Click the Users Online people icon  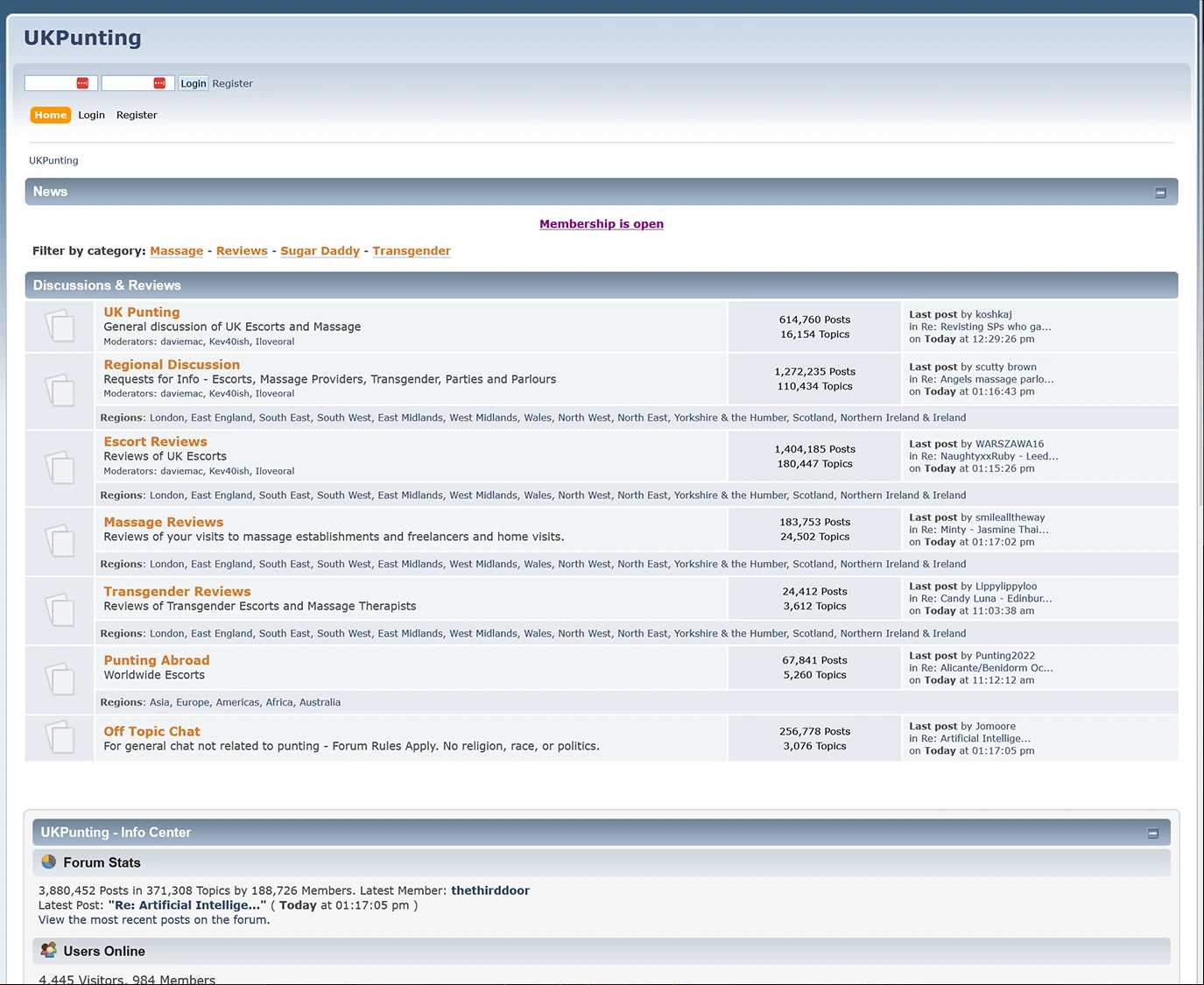[x=49, y=950]
